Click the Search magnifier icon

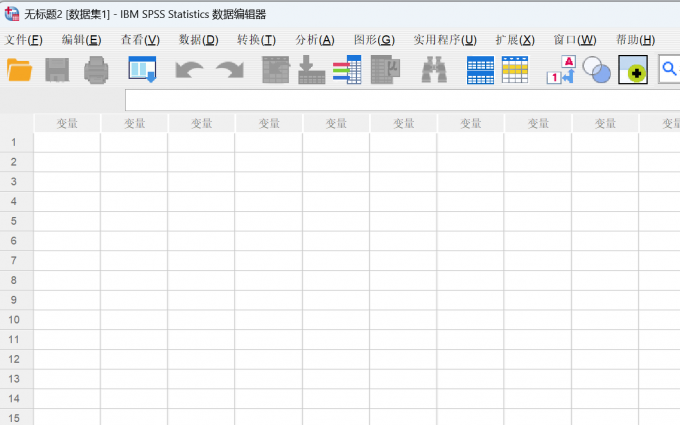669,69
